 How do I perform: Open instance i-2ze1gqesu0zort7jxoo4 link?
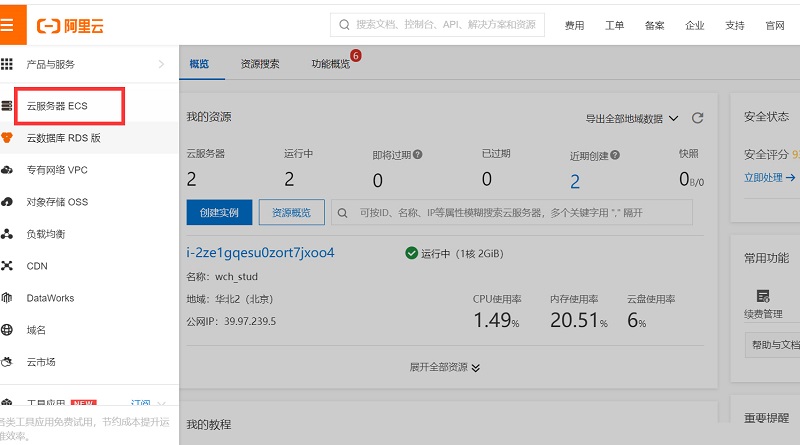pos(260,253)
